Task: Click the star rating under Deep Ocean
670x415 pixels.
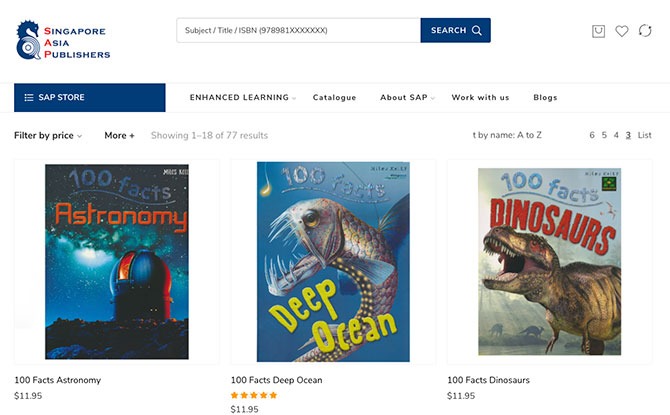Action: pos(254,395)
